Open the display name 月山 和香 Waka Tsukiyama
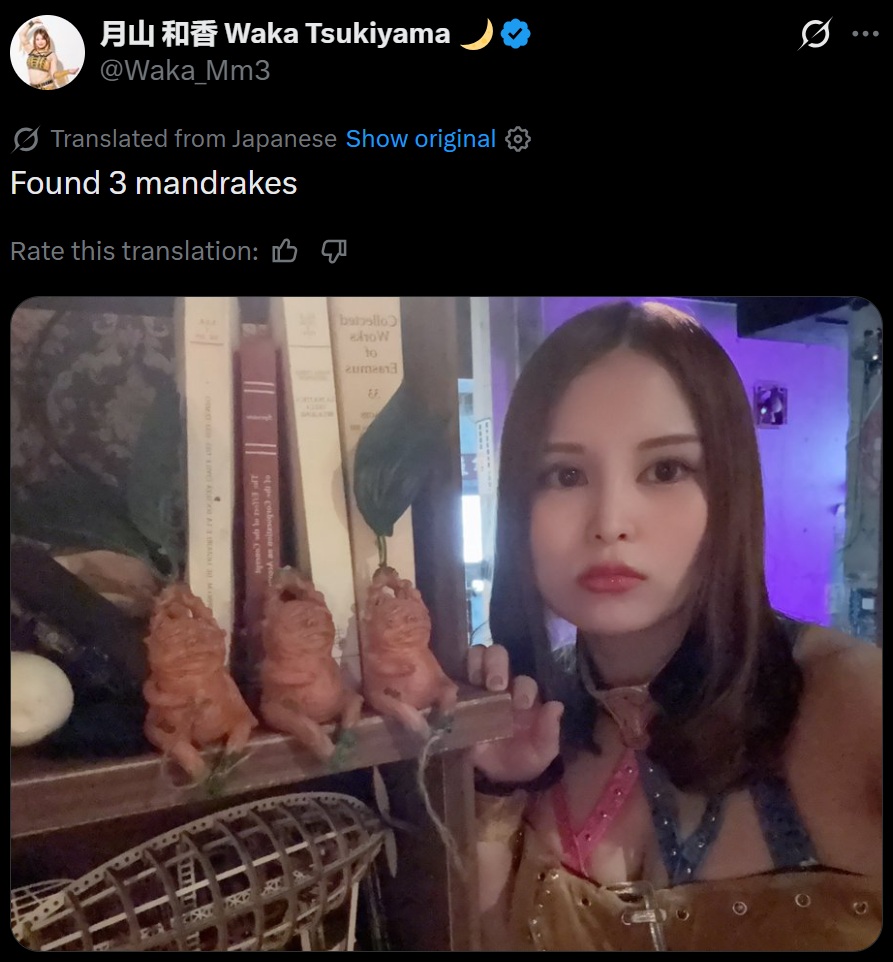Image resolution: width=893 pixels, height=962 pixels. click(275, 34)
